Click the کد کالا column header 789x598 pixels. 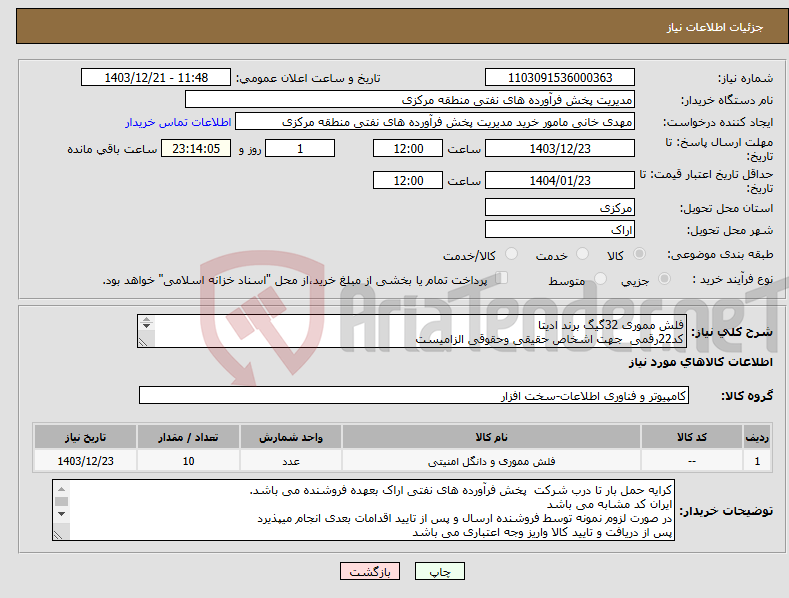point(692,437)
